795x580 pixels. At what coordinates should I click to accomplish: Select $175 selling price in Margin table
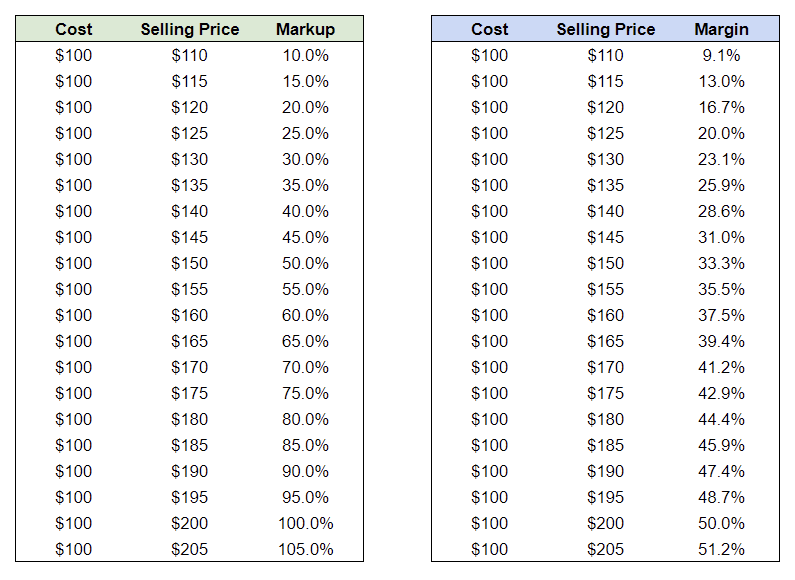click(x=605, y=393)
